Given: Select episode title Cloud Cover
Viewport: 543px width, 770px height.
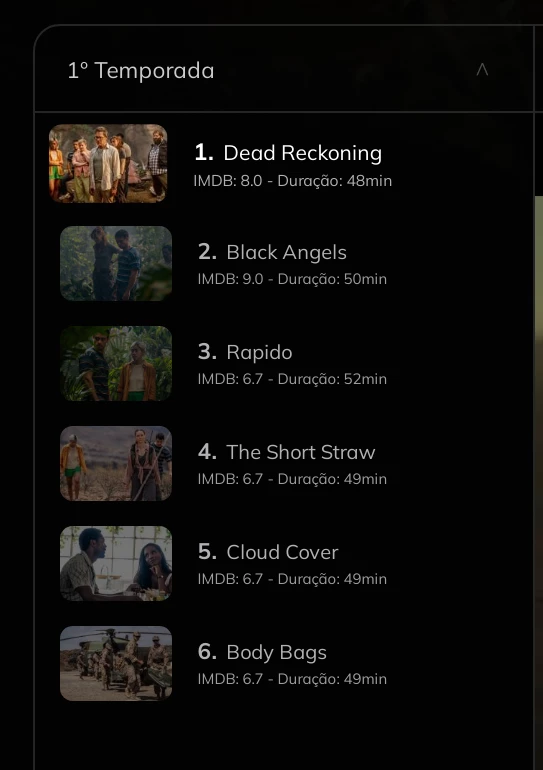Looking at the screenshot, I should pyautogui.click(x=282, y=552).
